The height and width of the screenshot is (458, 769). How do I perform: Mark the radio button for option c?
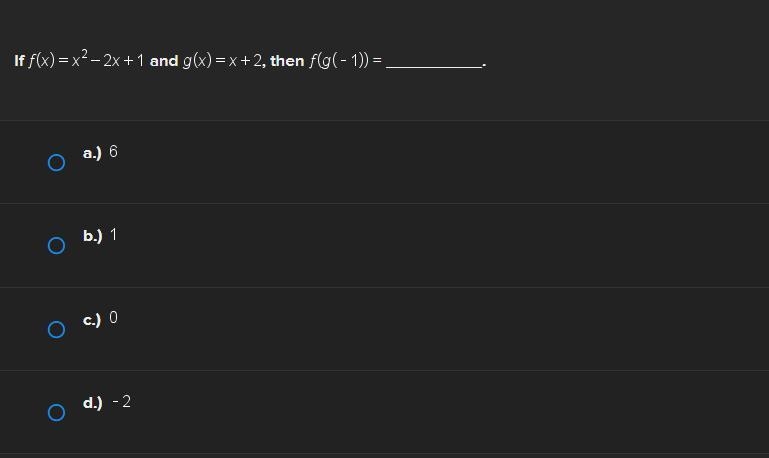coord(56,329)
